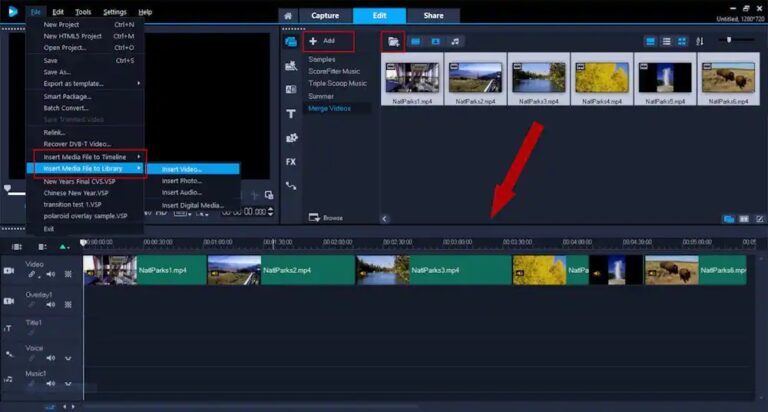Open the Options panel edit icon
Viewport: 768px width, 412px height.
coord(760,219)
